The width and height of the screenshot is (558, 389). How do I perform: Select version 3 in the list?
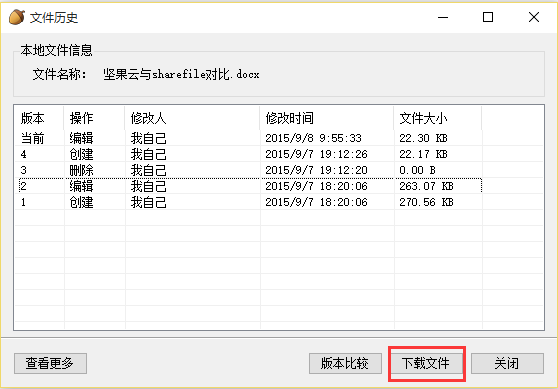coord(248,170)
